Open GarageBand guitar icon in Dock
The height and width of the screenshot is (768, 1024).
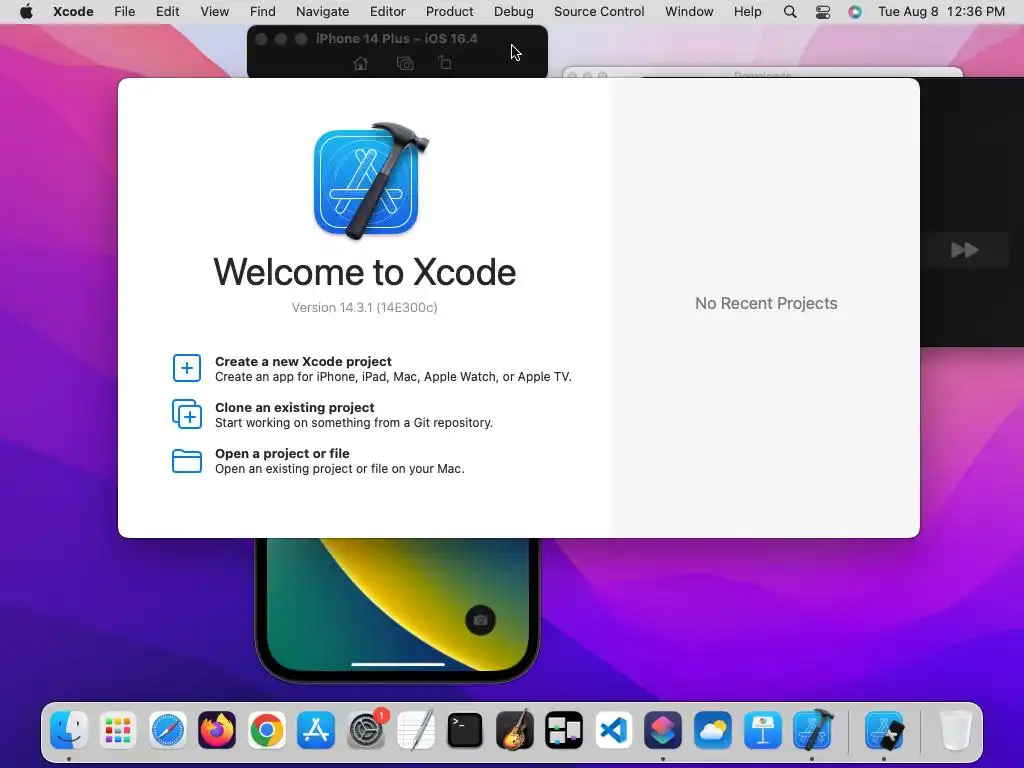pyautogui.click(x=515, y=729)
